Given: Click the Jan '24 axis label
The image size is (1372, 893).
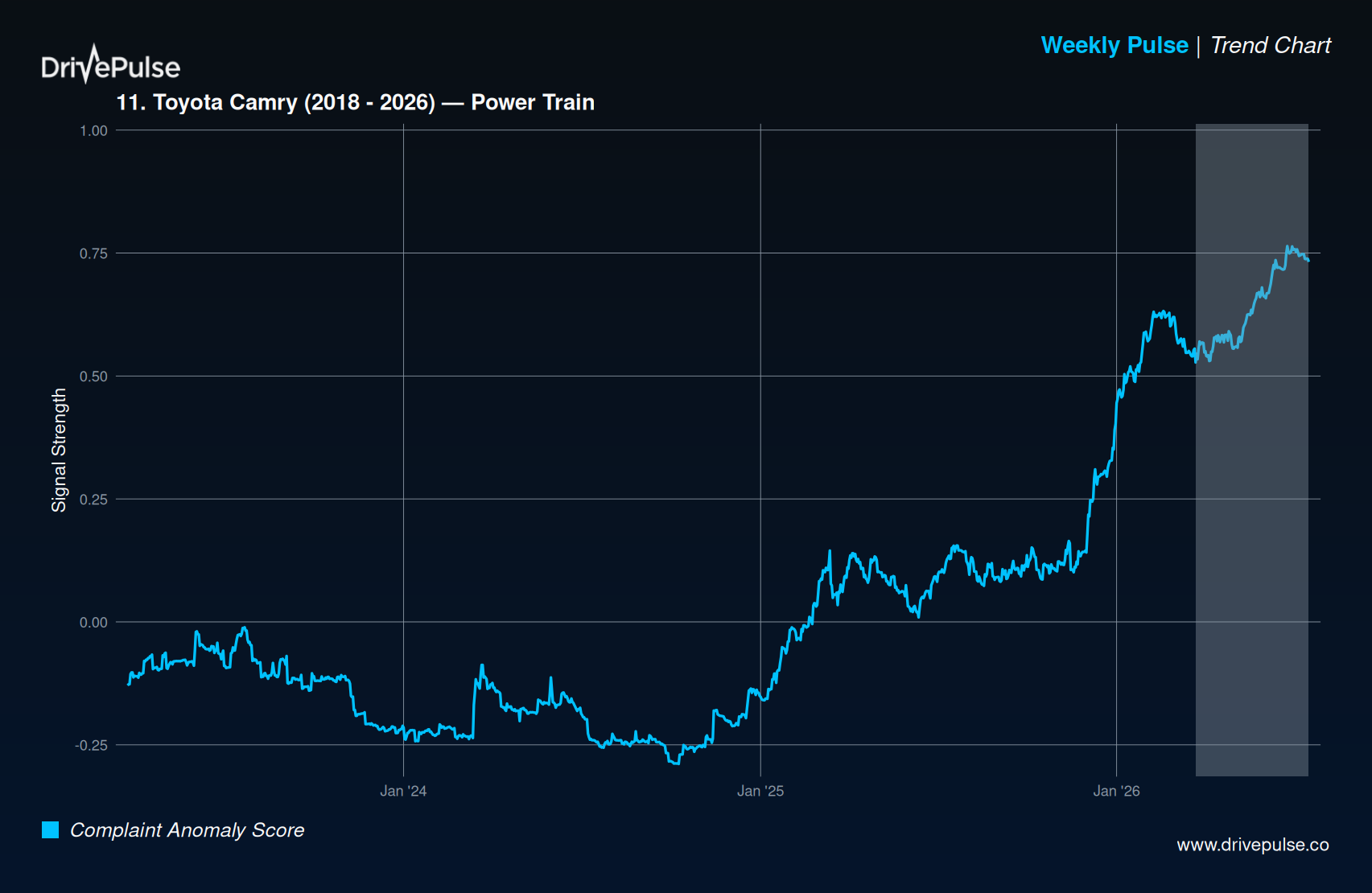Looking at the screenshot, I should point(403,791).
